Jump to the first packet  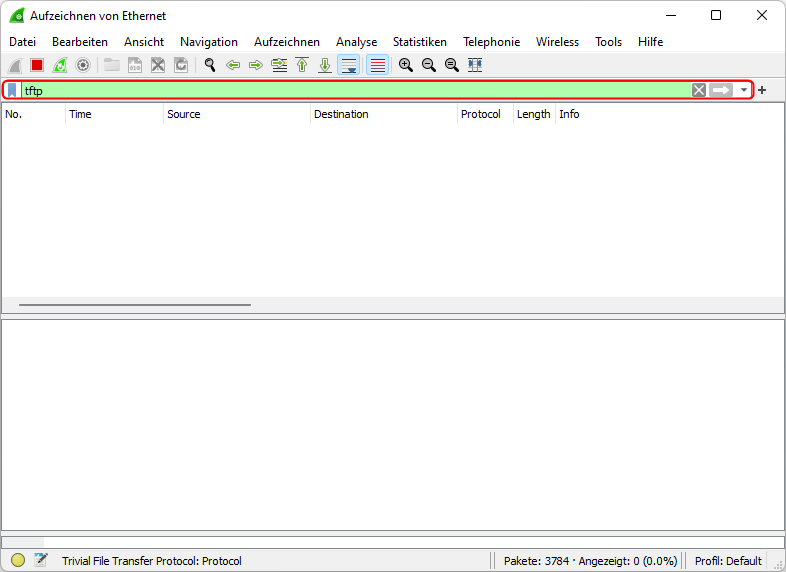pyautogui.click(x=302, y=65)
